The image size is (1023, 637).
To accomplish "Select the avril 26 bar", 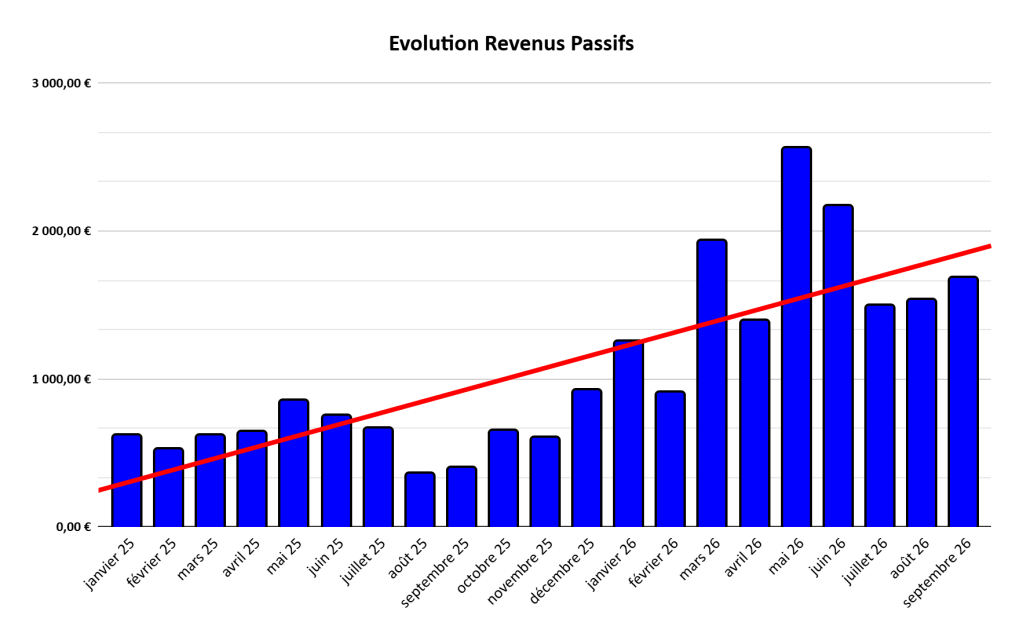I will (x=755, y=423).
